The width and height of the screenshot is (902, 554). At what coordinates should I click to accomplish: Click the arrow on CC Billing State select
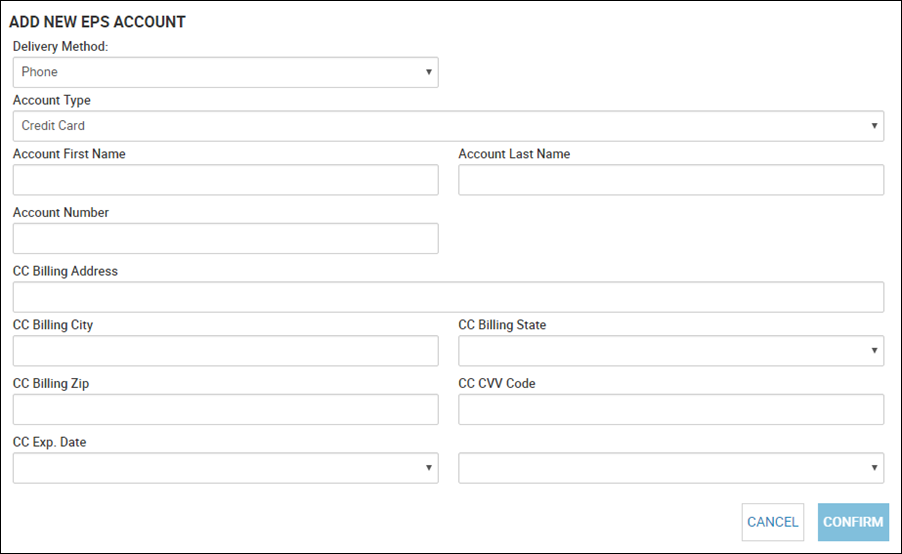tap(874, 350)
